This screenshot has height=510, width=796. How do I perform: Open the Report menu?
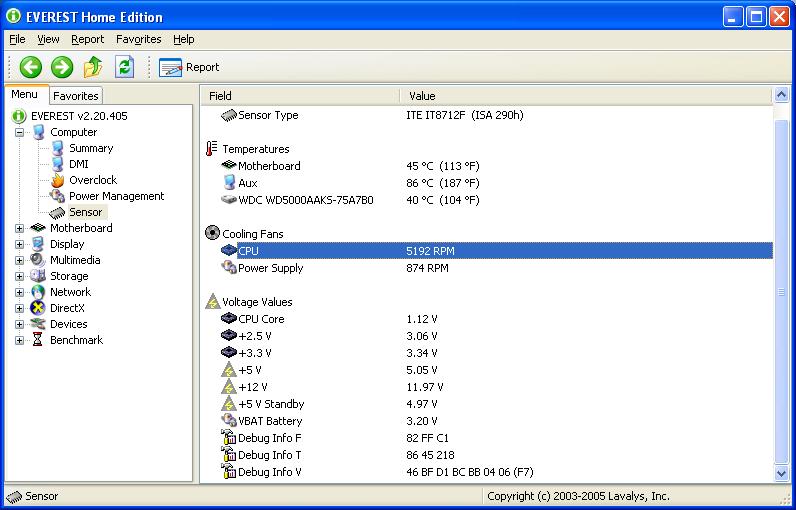click(x=87, y=39)
